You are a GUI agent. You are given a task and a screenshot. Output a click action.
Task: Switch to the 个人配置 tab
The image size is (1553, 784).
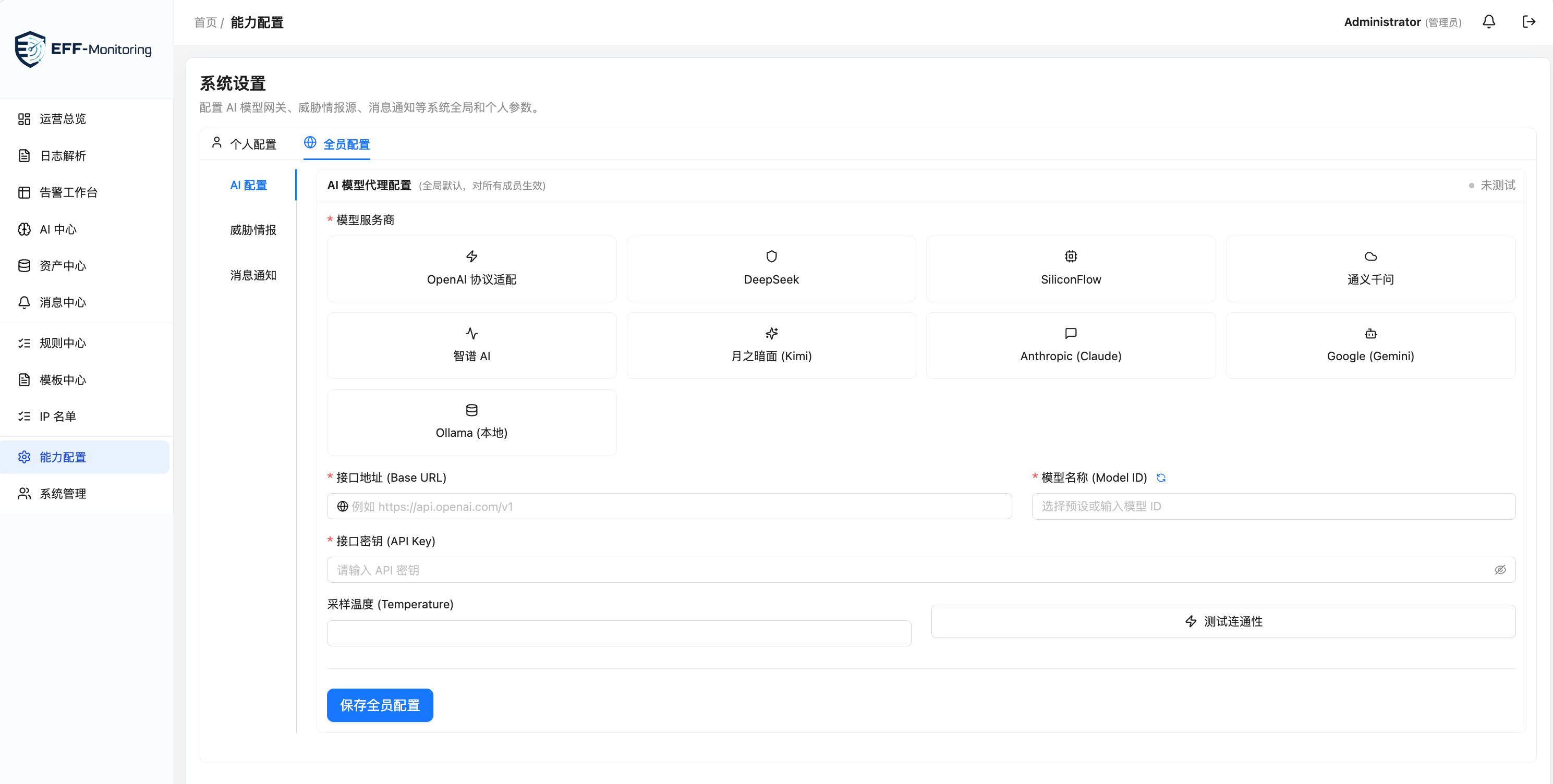click(244, 144)
